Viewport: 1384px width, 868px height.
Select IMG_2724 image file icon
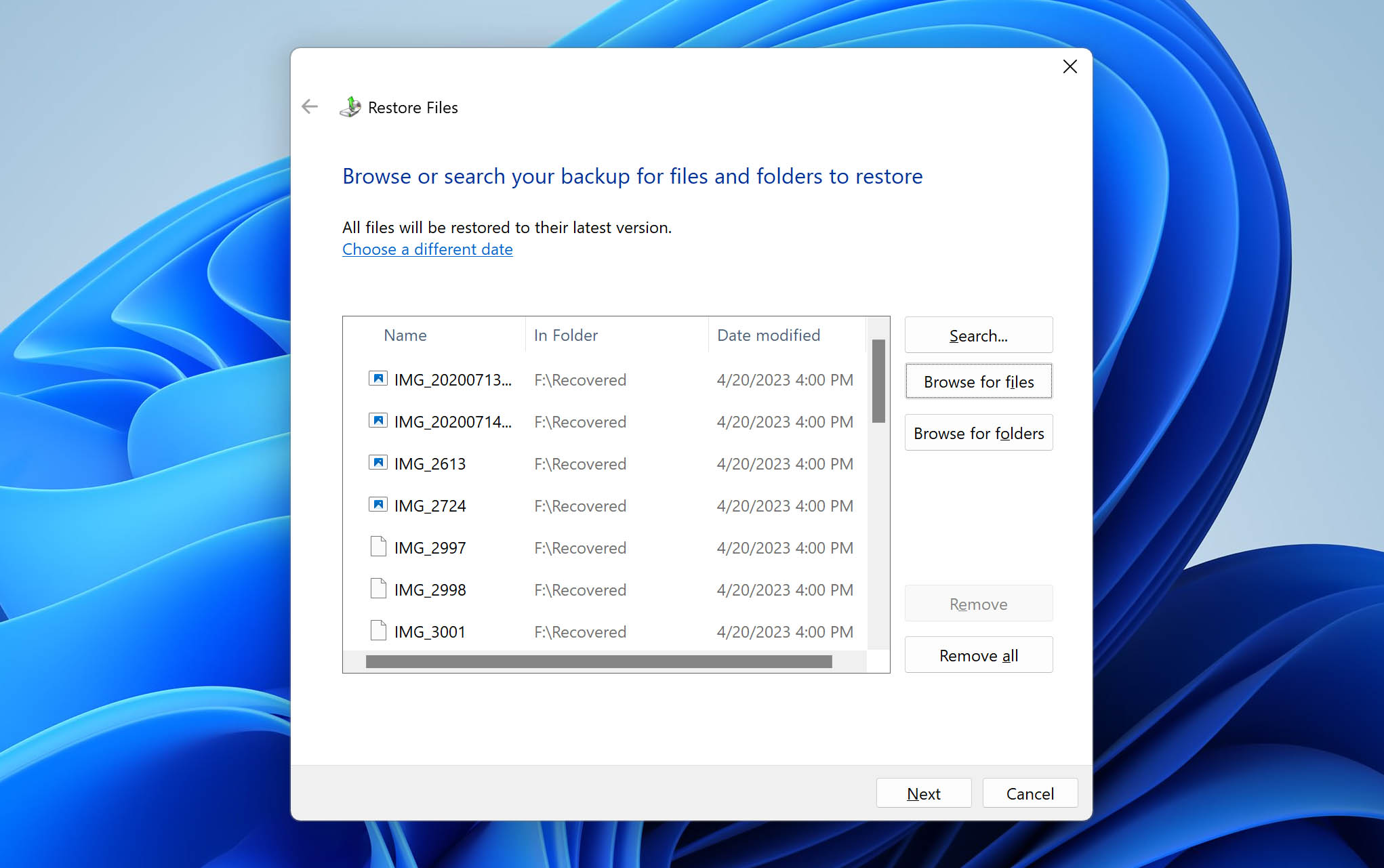coord(377,505)
